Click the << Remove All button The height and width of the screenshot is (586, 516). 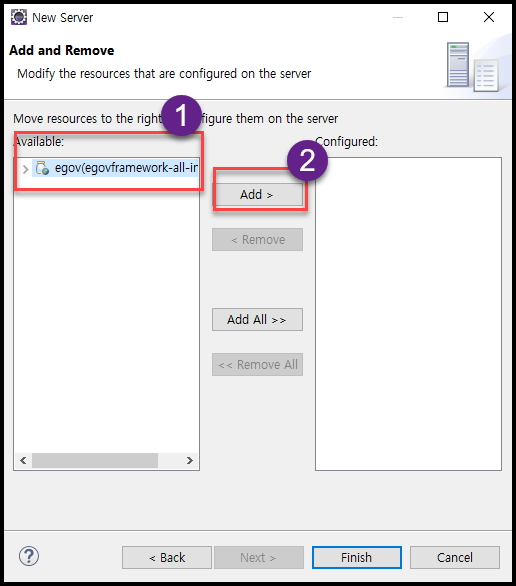point(257,364)
